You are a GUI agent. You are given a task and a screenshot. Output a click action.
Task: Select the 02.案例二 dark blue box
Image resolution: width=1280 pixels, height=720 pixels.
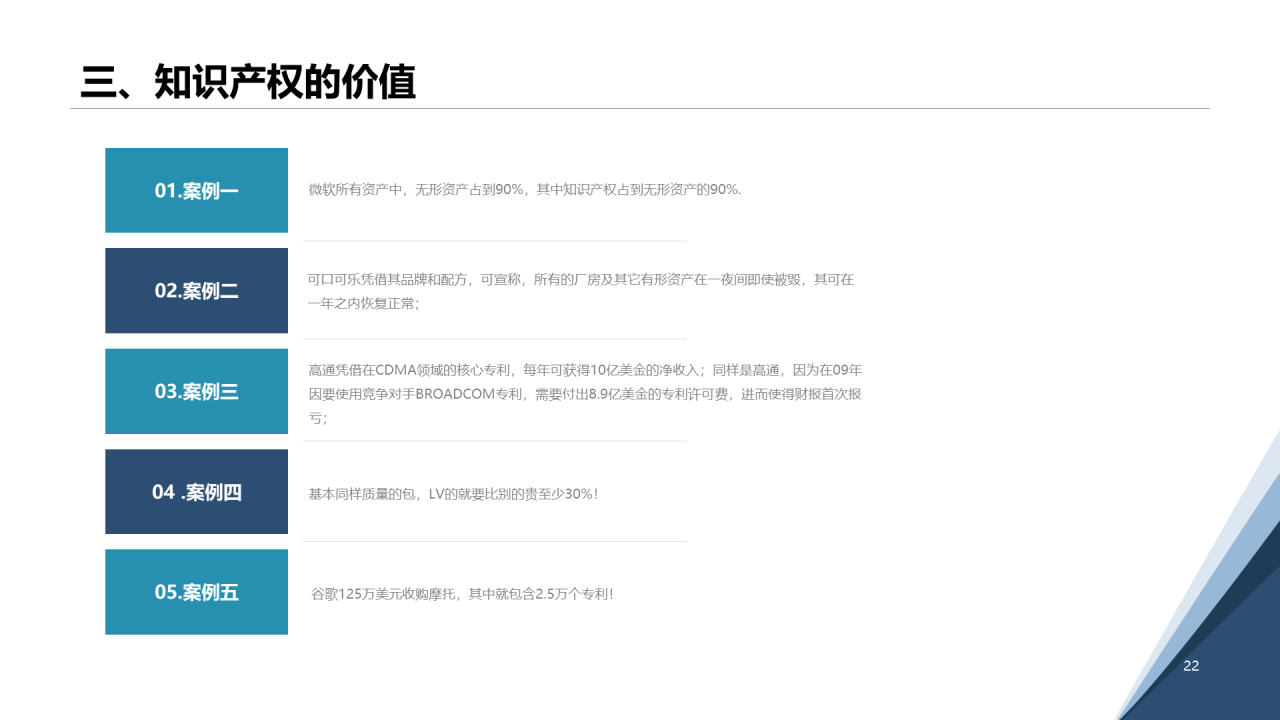pos(196,290)
